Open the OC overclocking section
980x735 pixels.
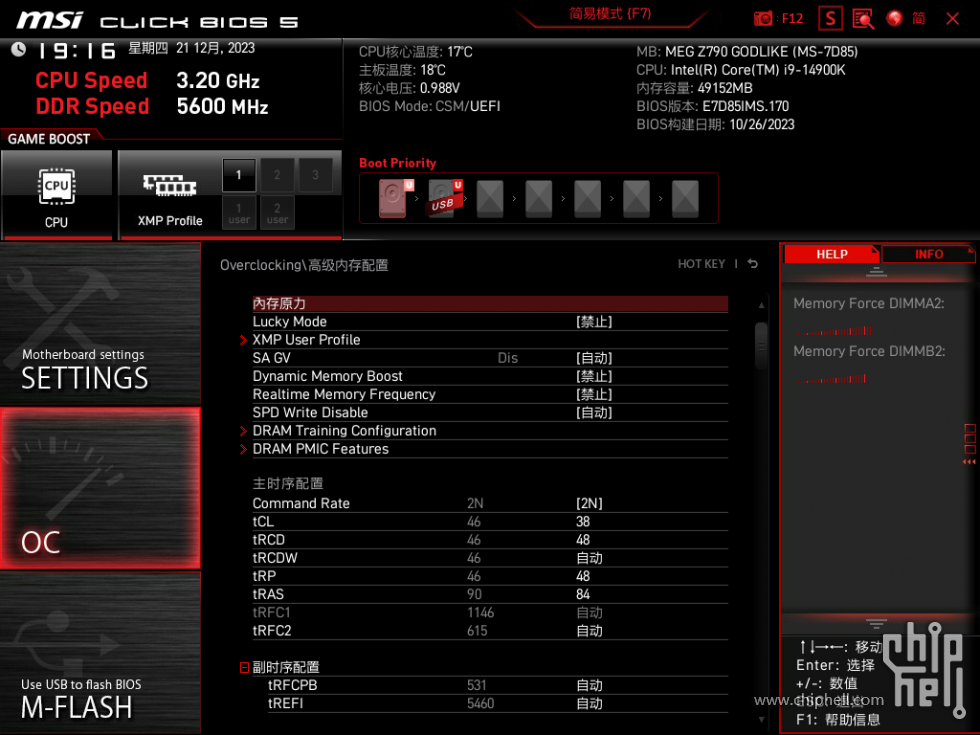(x=100, y=489)
